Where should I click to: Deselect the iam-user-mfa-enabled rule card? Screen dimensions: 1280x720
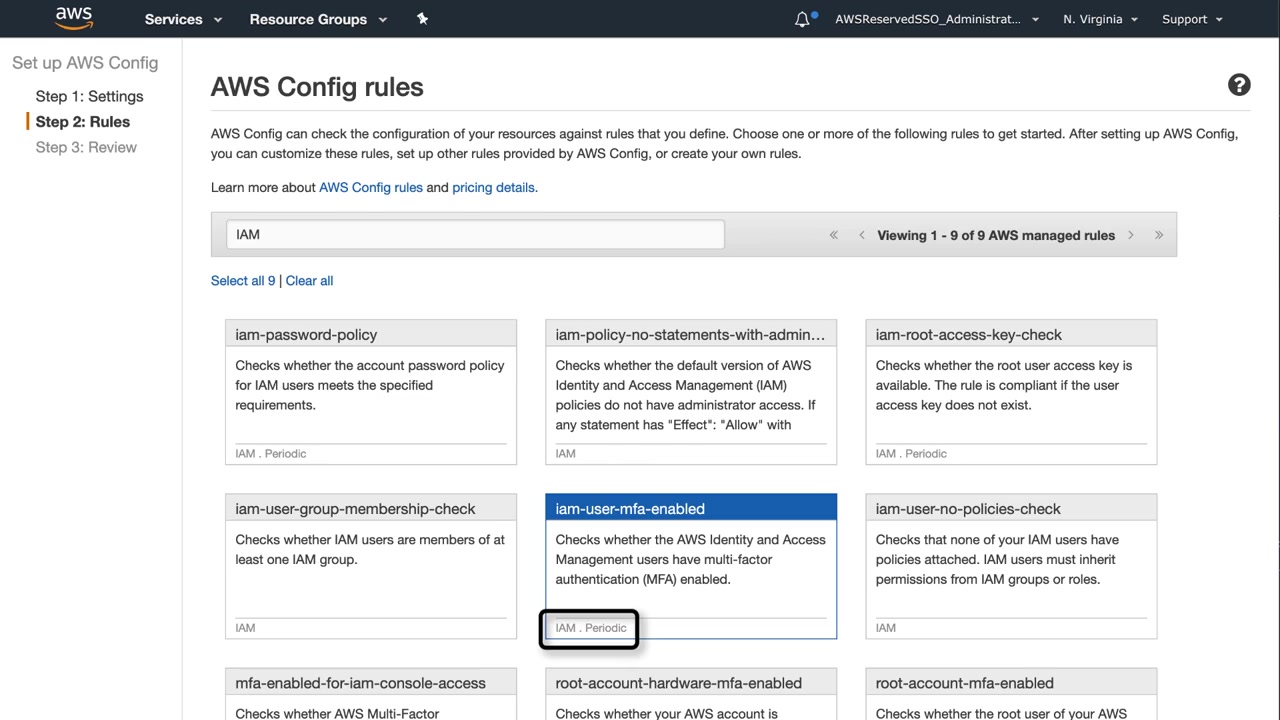(x=690, y=565)
